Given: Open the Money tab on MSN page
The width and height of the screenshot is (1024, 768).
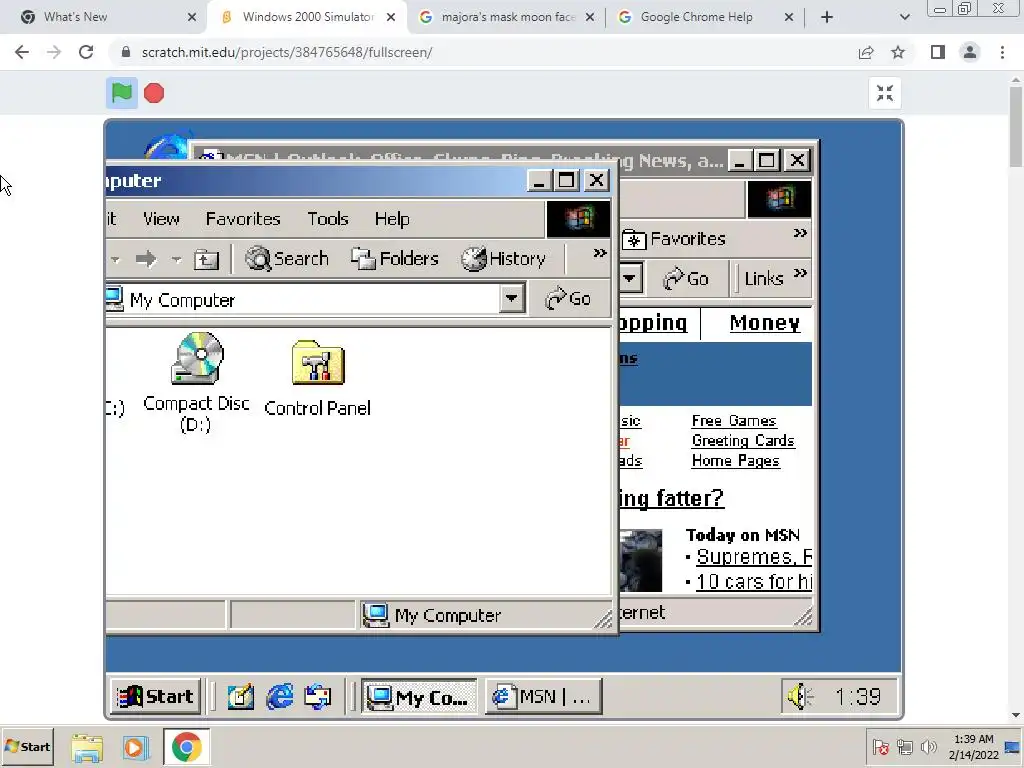Looking at the screenshot, I should pos(765,323).
